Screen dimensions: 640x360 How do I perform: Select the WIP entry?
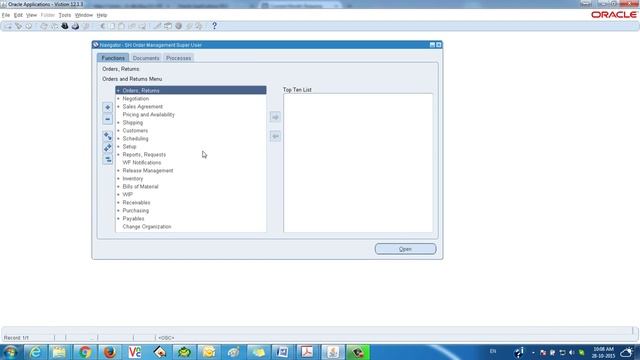(127, 195)
